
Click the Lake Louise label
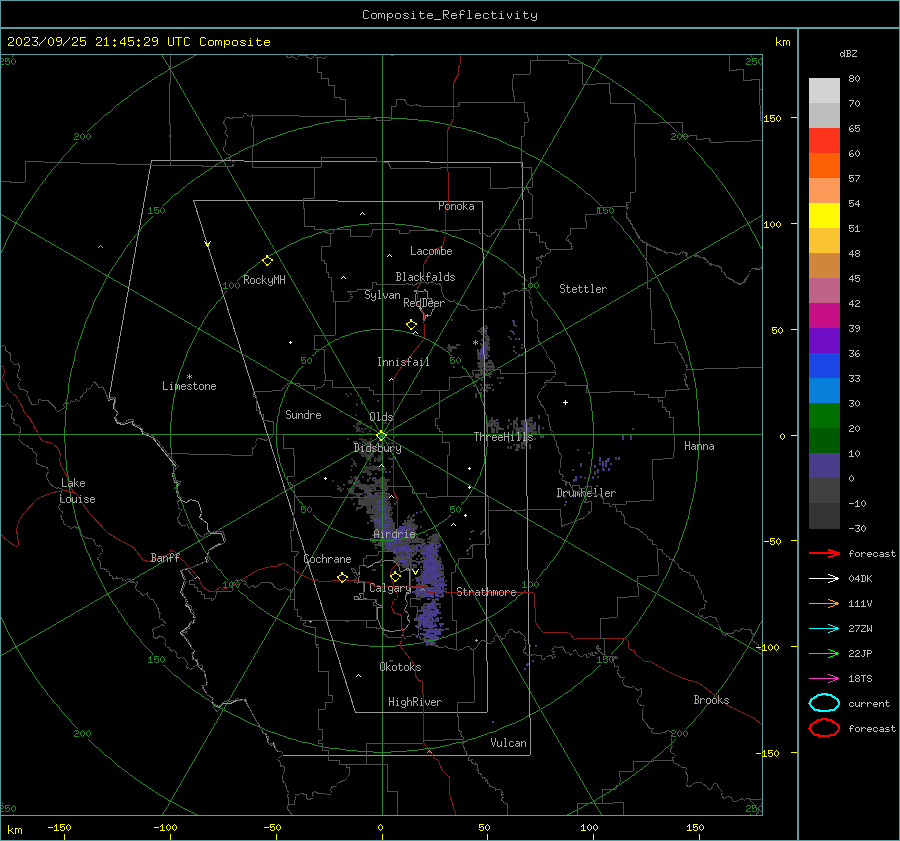[x=77, y=491]
